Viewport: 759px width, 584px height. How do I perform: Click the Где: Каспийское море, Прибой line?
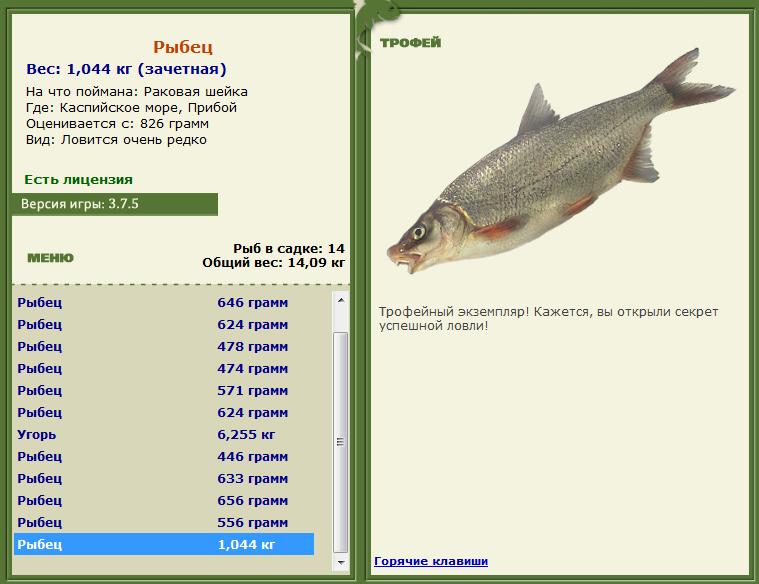click(132, 108)
